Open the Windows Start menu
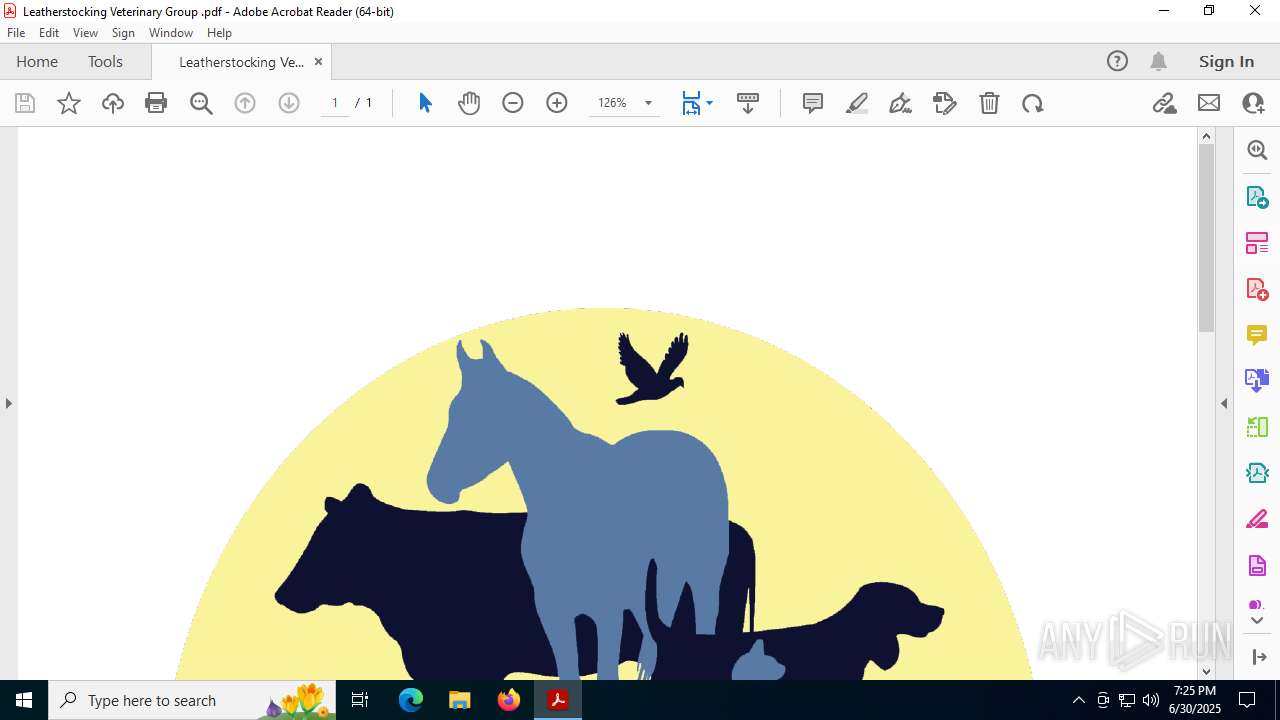The image size is (1280, 720). (x=24, y=700)
